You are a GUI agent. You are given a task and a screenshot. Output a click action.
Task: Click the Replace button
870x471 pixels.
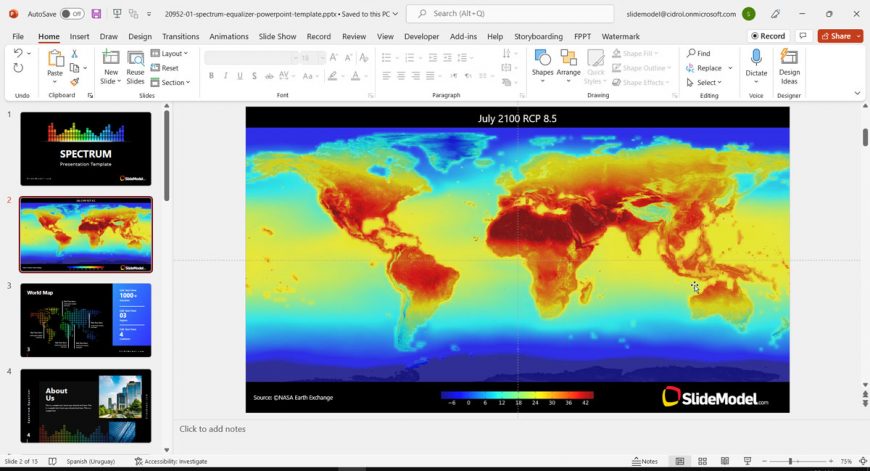click(x=704, y=68)
